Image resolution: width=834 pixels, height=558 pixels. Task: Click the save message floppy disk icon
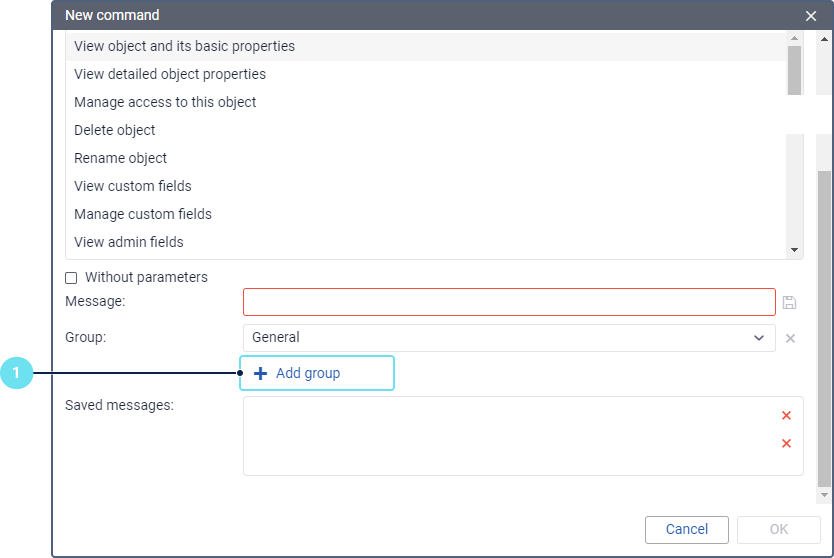[x=789, y=302]
